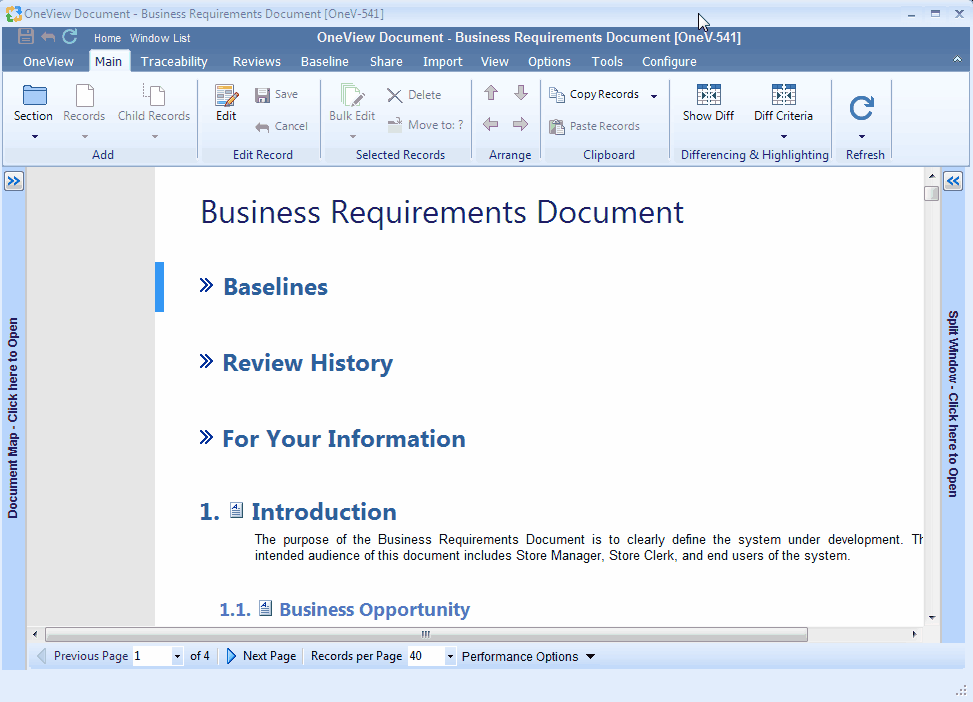Click the Records page icon
Viewport: 973px width, 702px height.
pos(84,96)
